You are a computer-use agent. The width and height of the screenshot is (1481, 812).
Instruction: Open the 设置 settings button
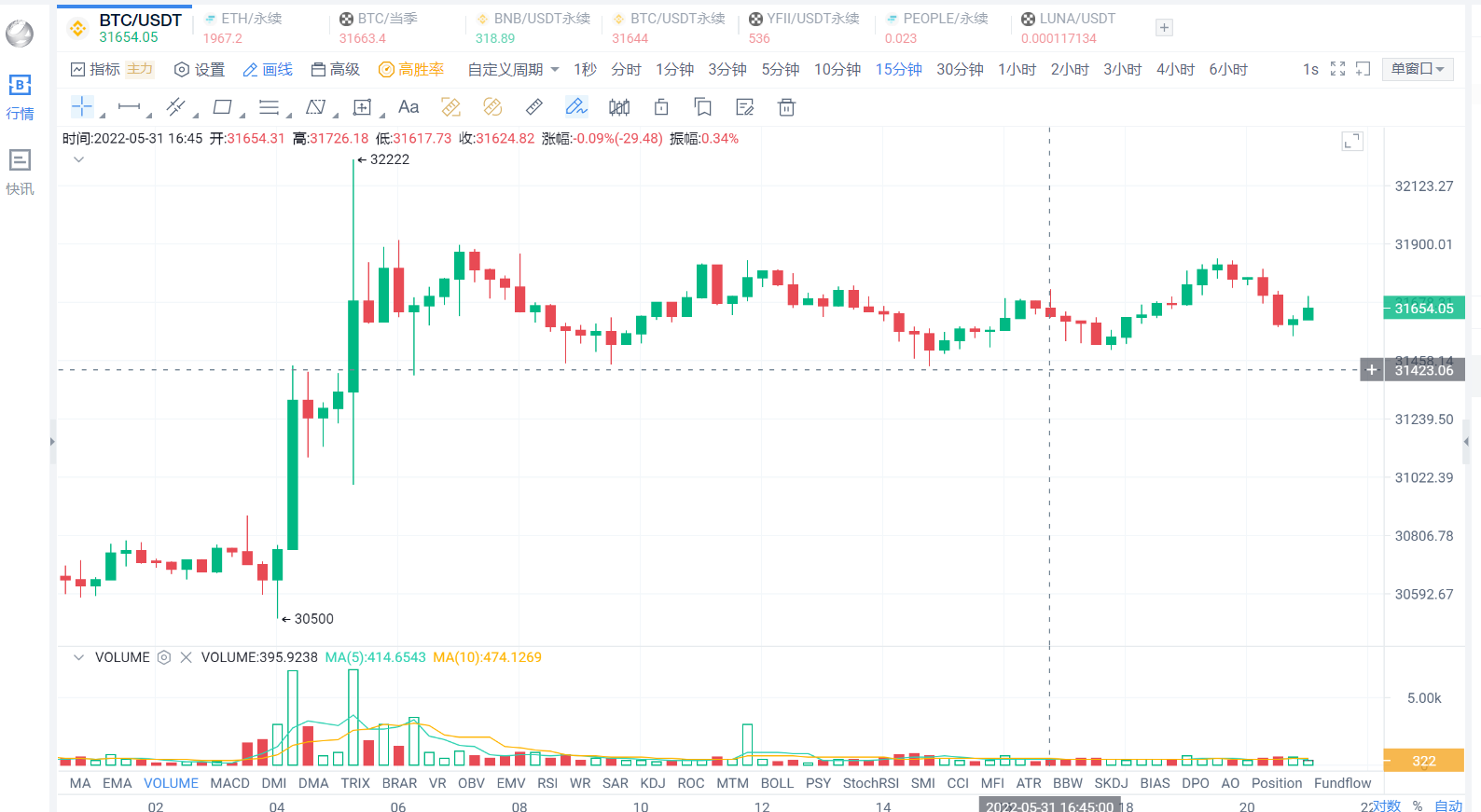[x=200, y=70]
